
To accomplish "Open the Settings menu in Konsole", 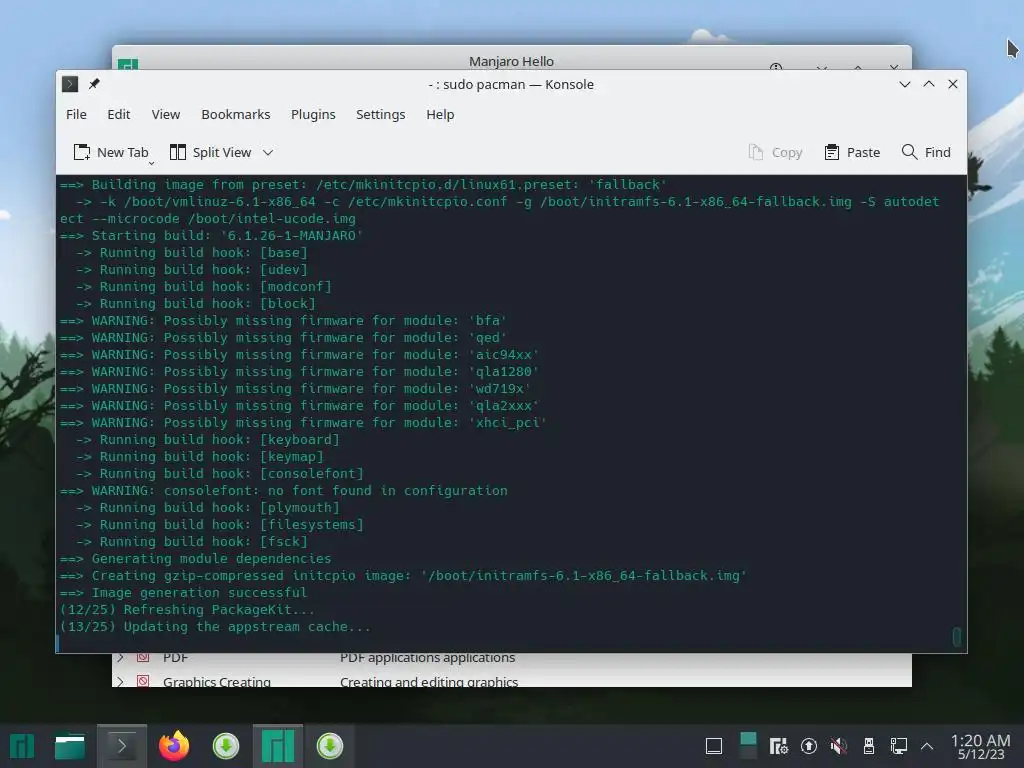I will point(380,114).
